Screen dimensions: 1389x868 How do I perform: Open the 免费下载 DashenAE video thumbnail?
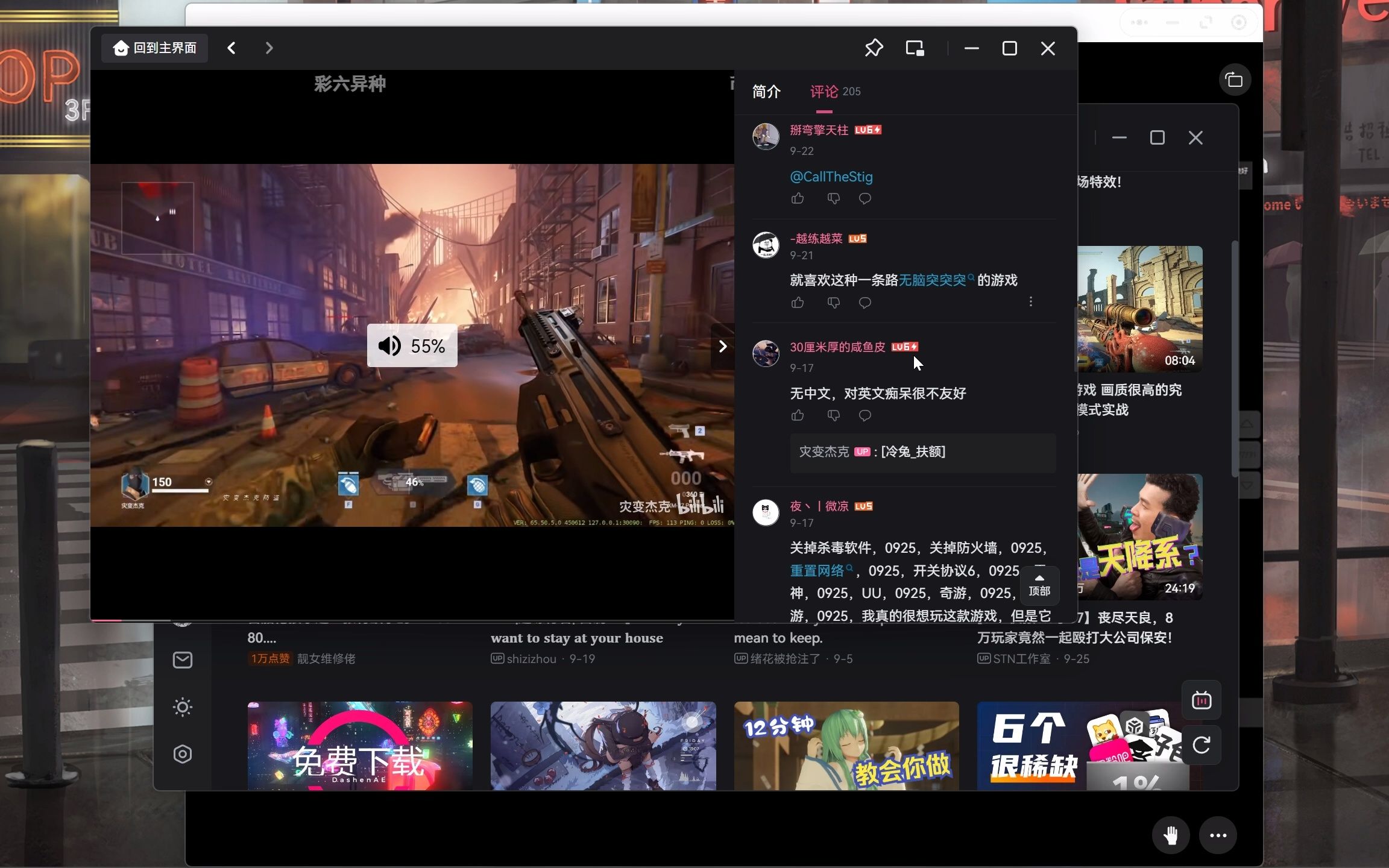click(x=360, y=746)
